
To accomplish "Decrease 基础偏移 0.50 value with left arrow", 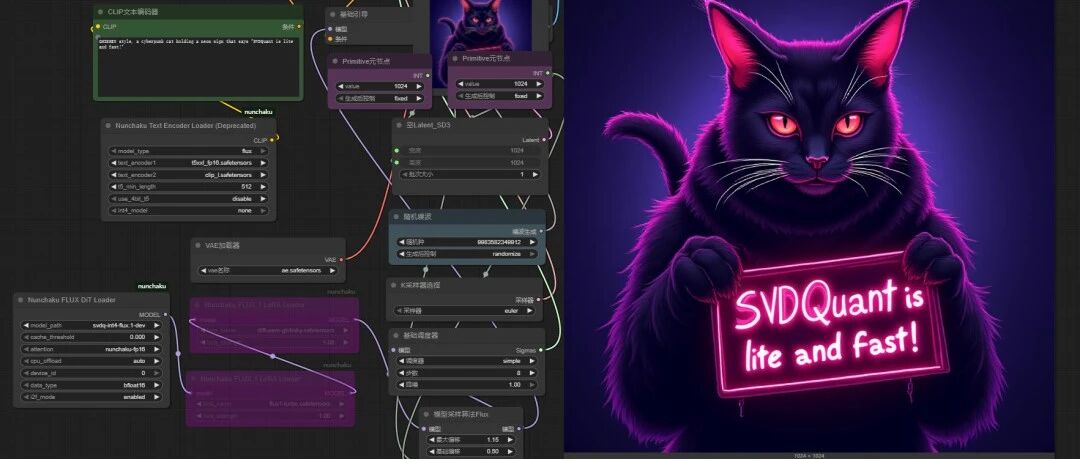I will tap(433, 451).
